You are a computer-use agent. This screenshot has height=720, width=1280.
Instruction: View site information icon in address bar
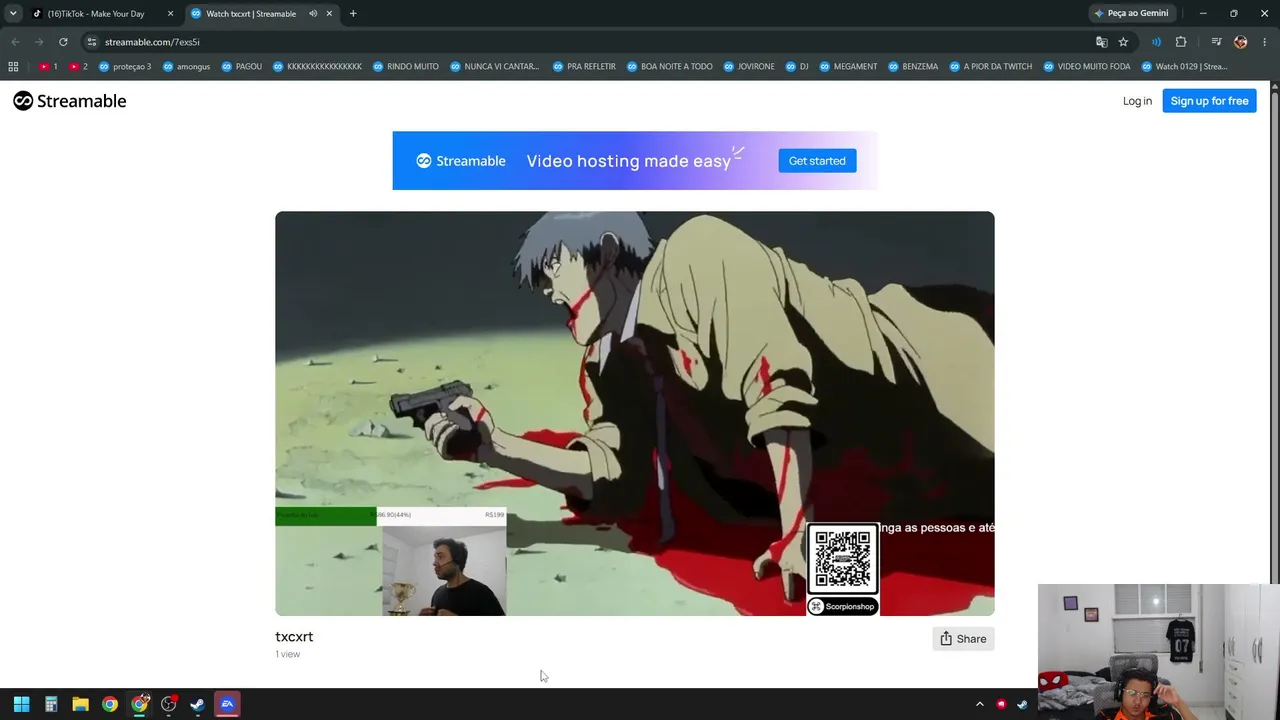coord(91,42)
